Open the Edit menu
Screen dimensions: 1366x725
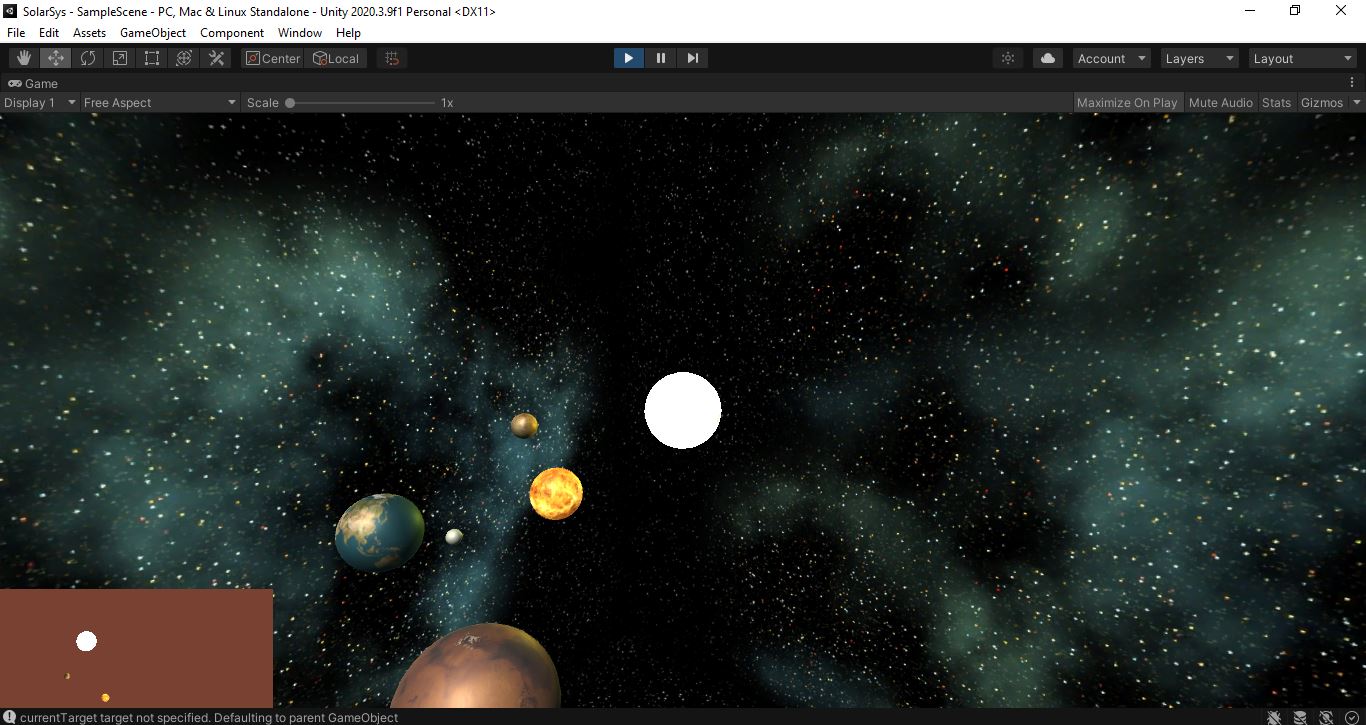click(49, 32)
